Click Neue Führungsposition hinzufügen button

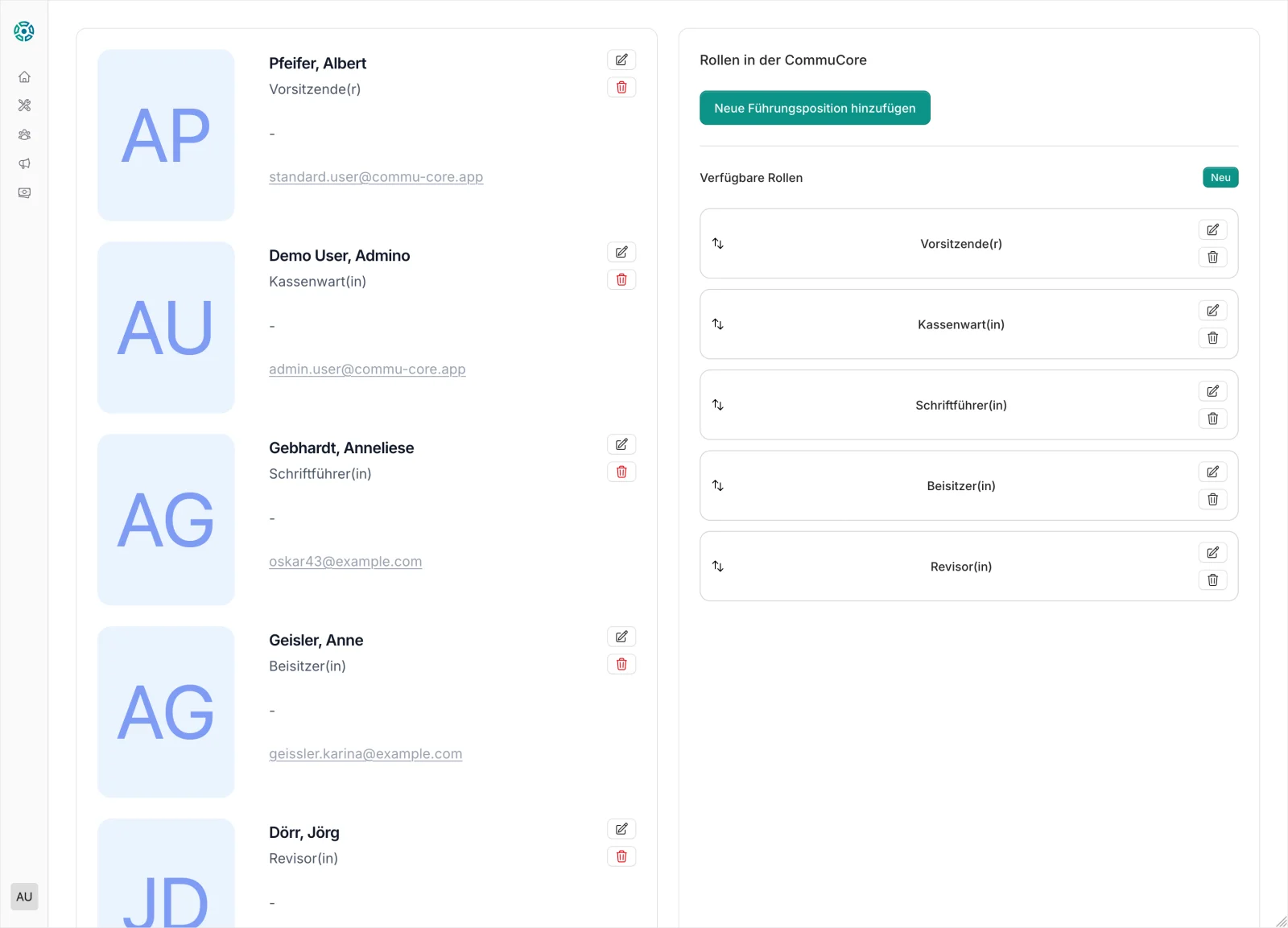[x=815, y=108]
